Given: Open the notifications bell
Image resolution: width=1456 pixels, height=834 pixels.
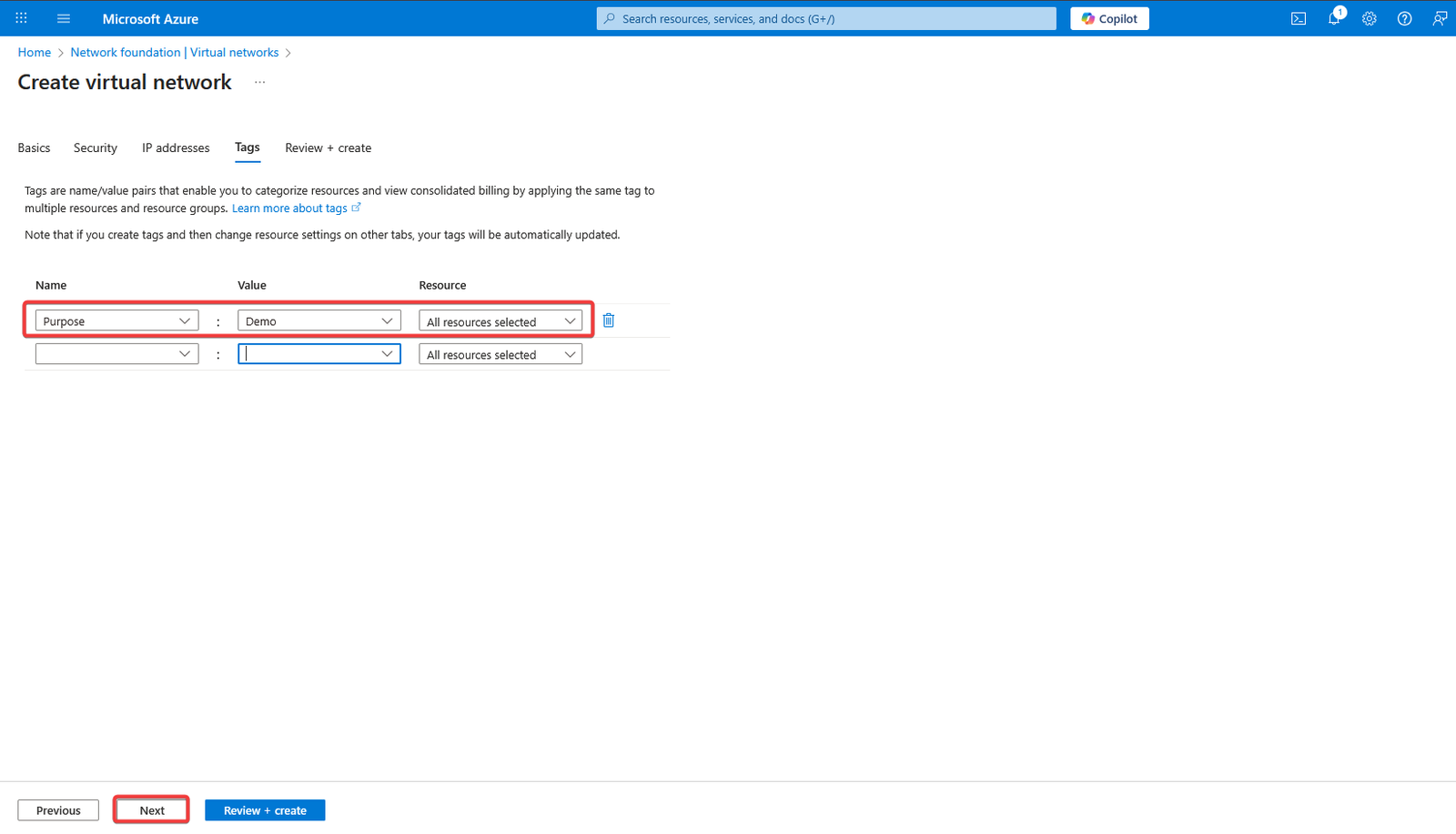Looking at the screenshot, I should click(x=1333, y=18).
